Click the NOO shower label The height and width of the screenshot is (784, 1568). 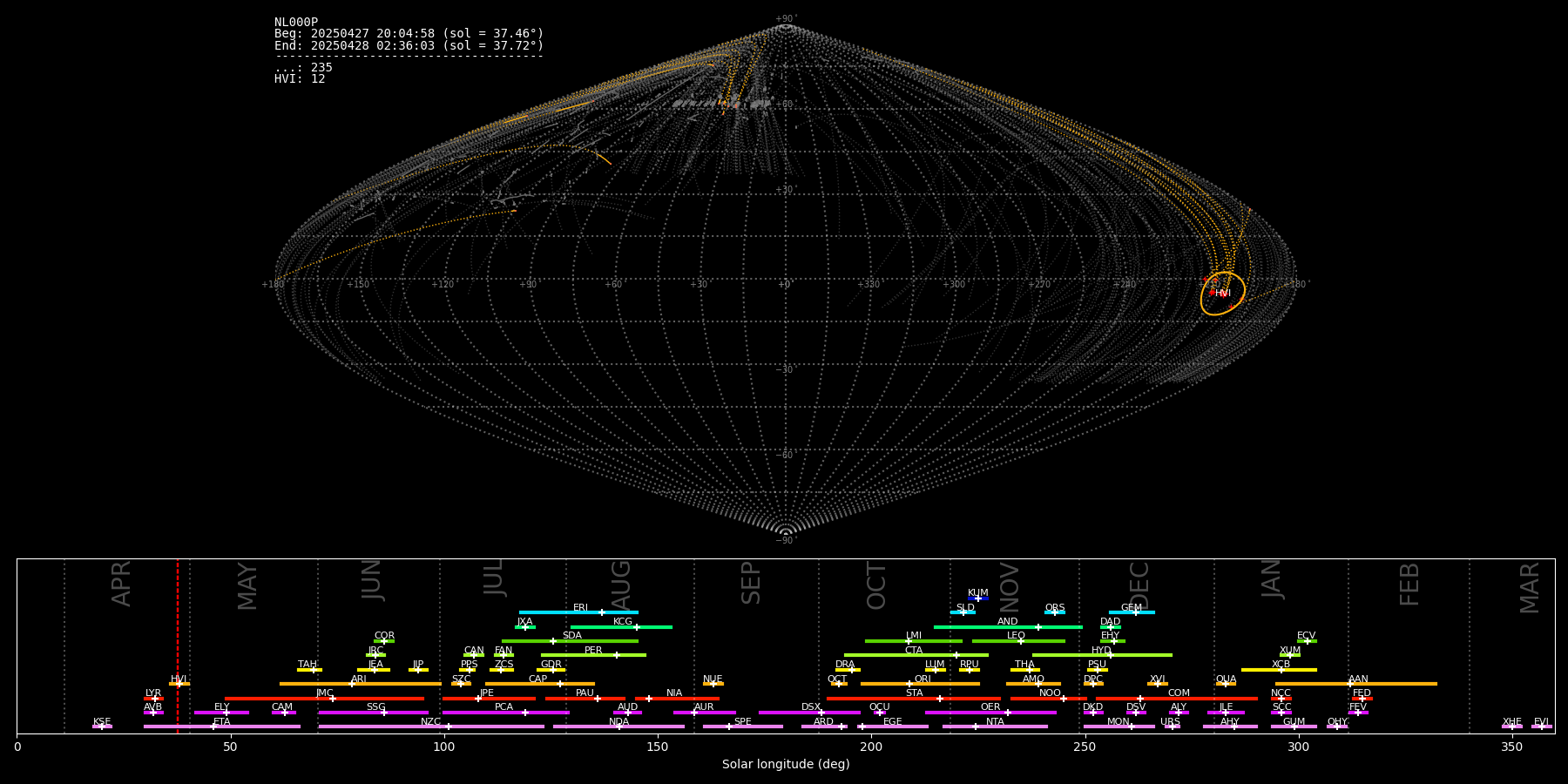[1050, 693]
